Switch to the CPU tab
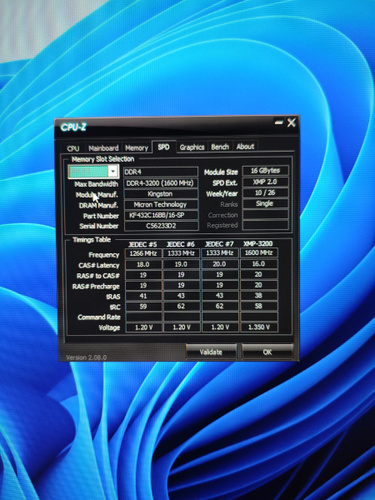375x500 pixels. pos(73,148)
